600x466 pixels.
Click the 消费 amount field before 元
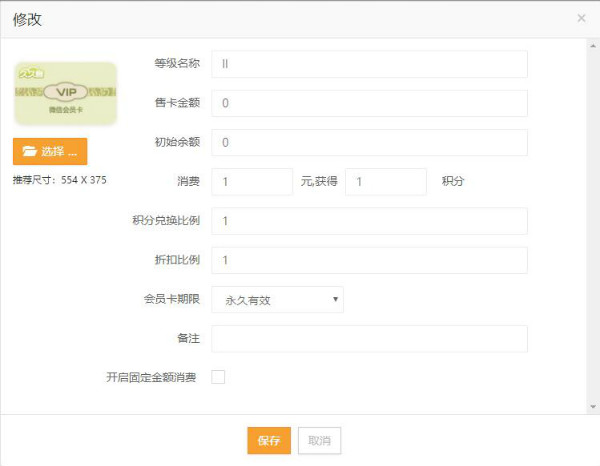tap(252, 182)
